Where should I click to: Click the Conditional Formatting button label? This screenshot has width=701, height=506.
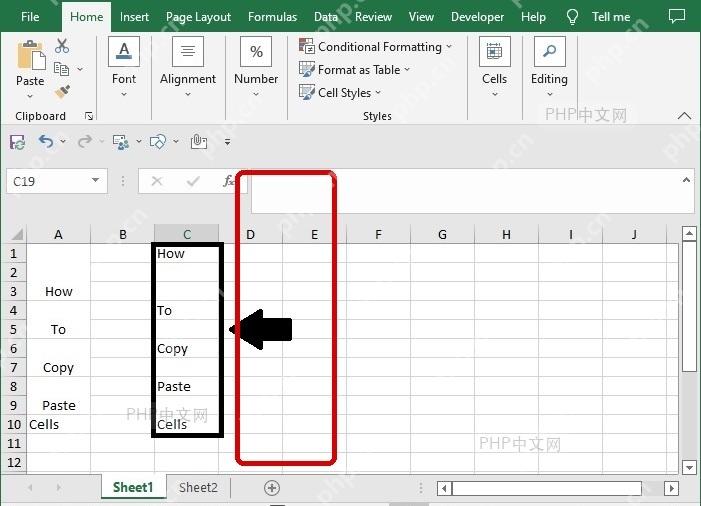pyautogui.click(x=380, y=46)
